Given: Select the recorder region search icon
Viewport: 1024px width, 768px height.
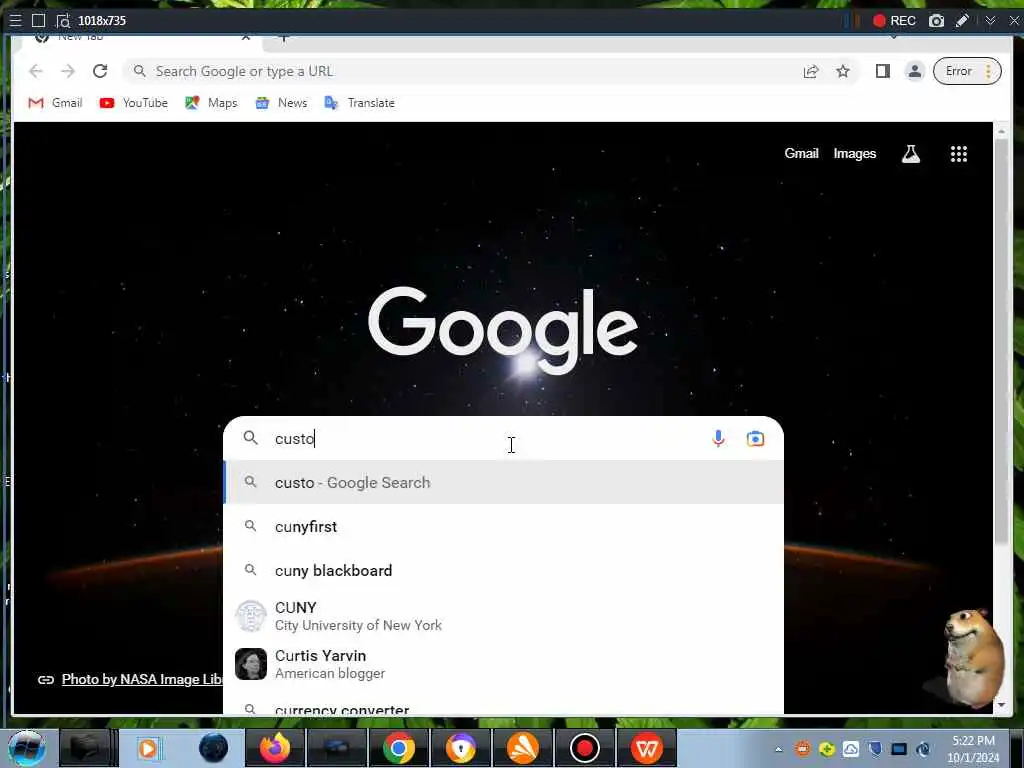Looking at the screenshot, I should coord(63,21).
